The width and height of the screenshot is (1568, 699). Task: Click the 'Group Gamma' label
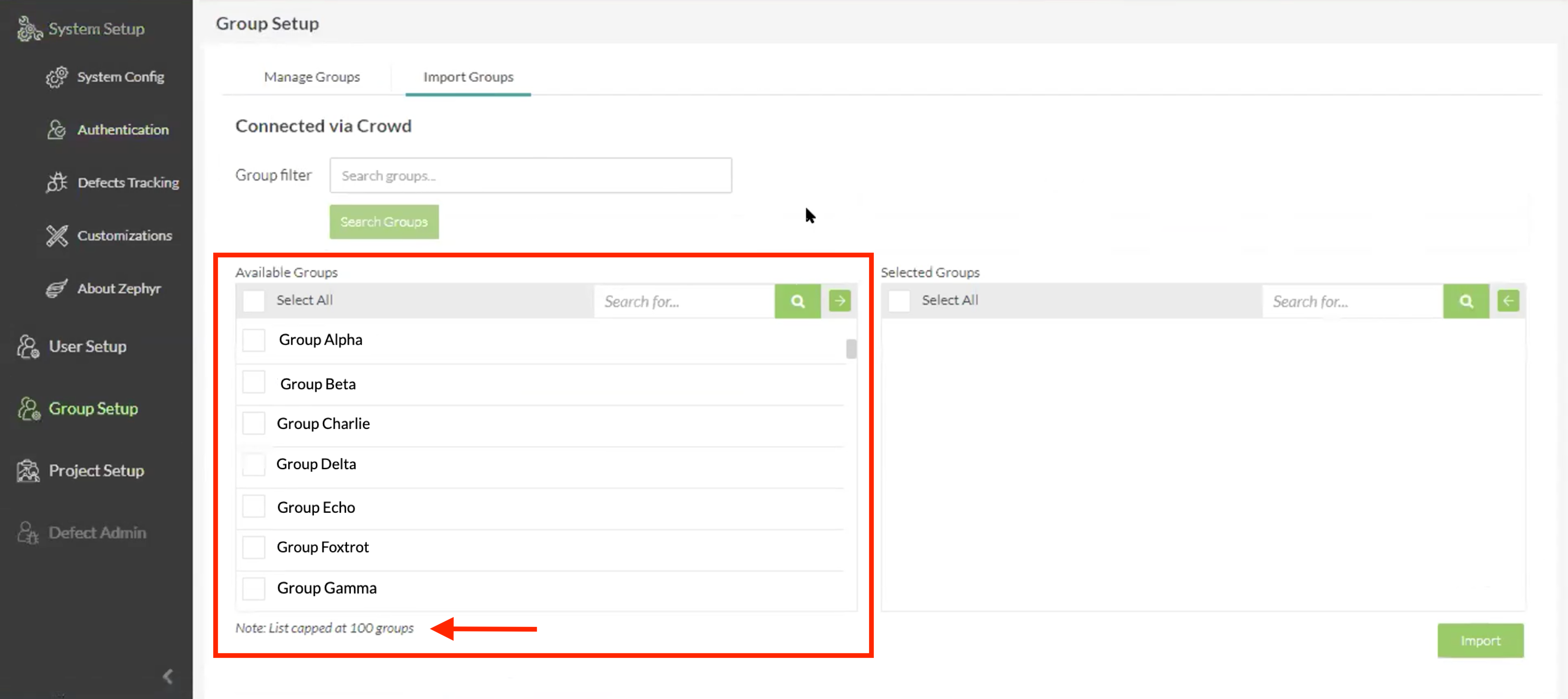pyautogui.click(x=327, y=588)
